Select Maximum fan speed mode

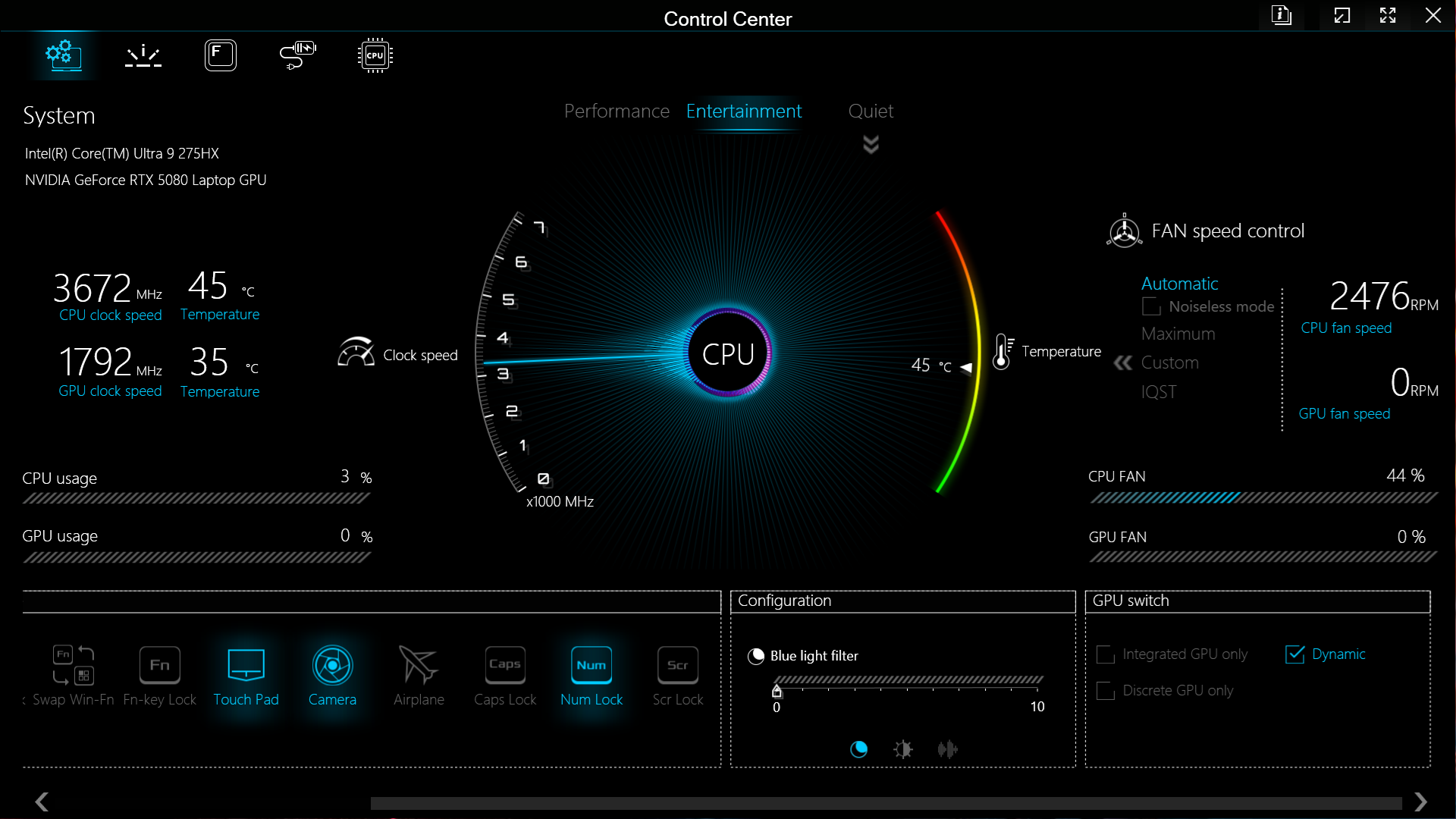click(1178, 334)
